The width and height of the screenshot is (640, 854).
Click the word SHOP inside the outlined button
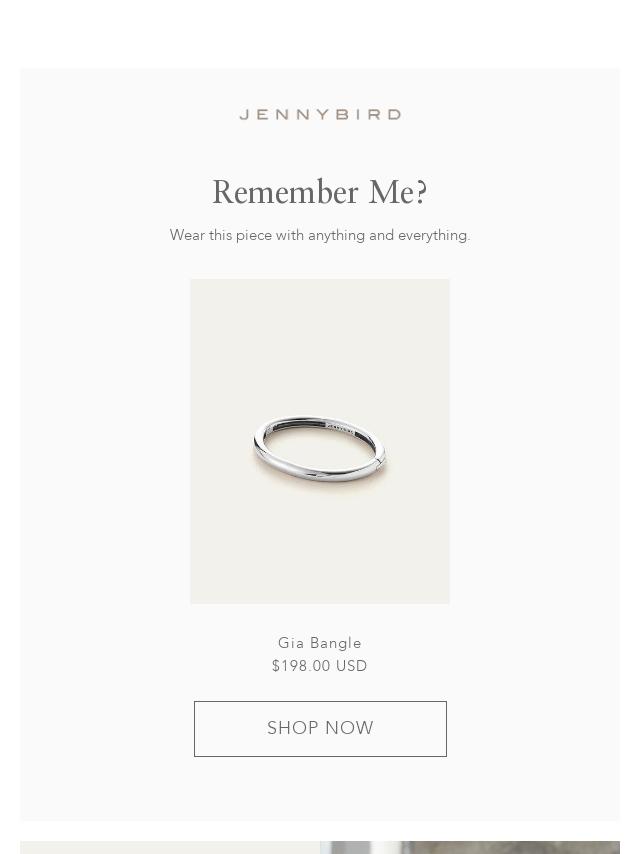pos(292,728)
